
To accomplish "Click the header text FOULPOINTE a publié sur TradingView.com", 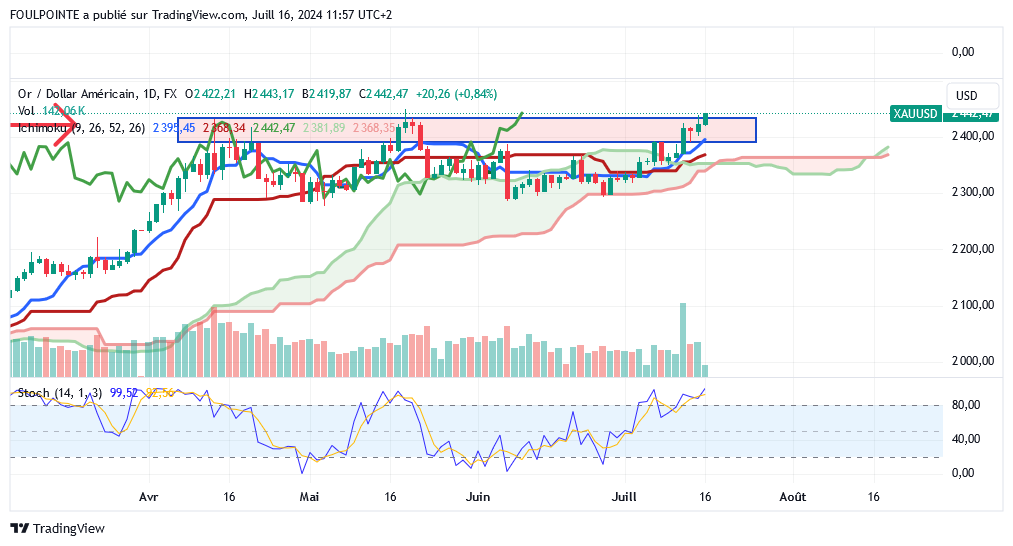I will click(127, 14).
